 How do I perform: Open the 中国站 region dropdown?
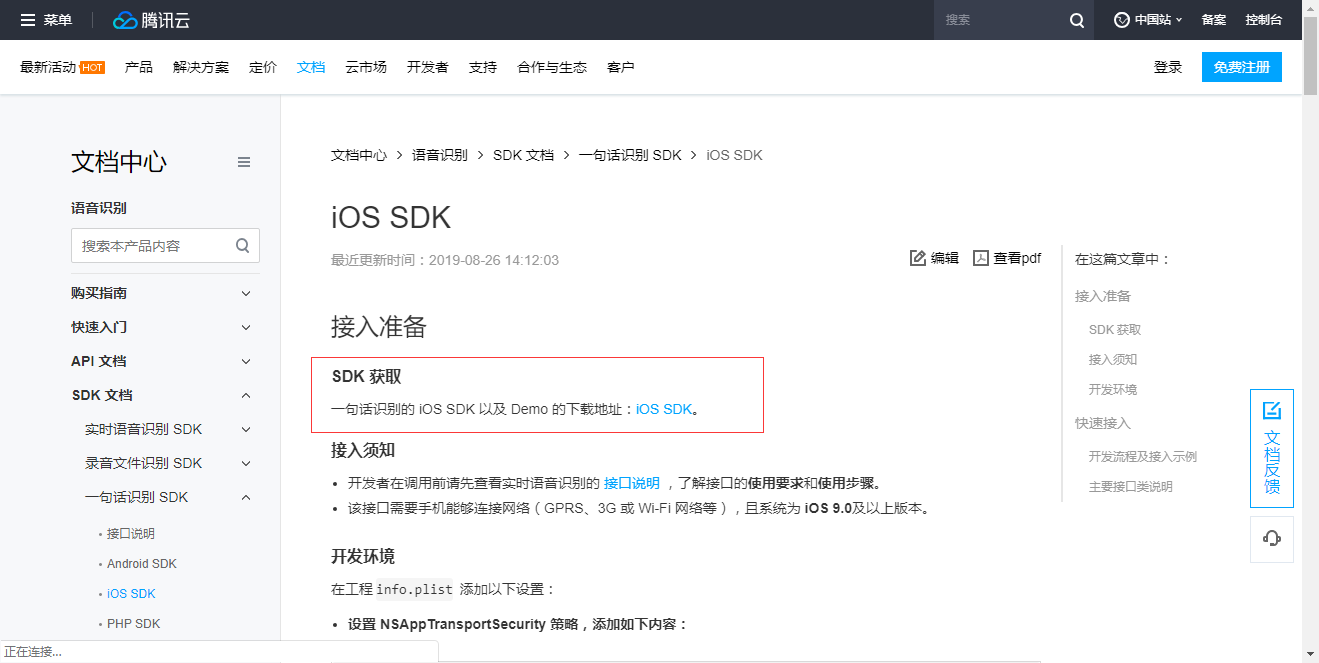pos(1148,20)
